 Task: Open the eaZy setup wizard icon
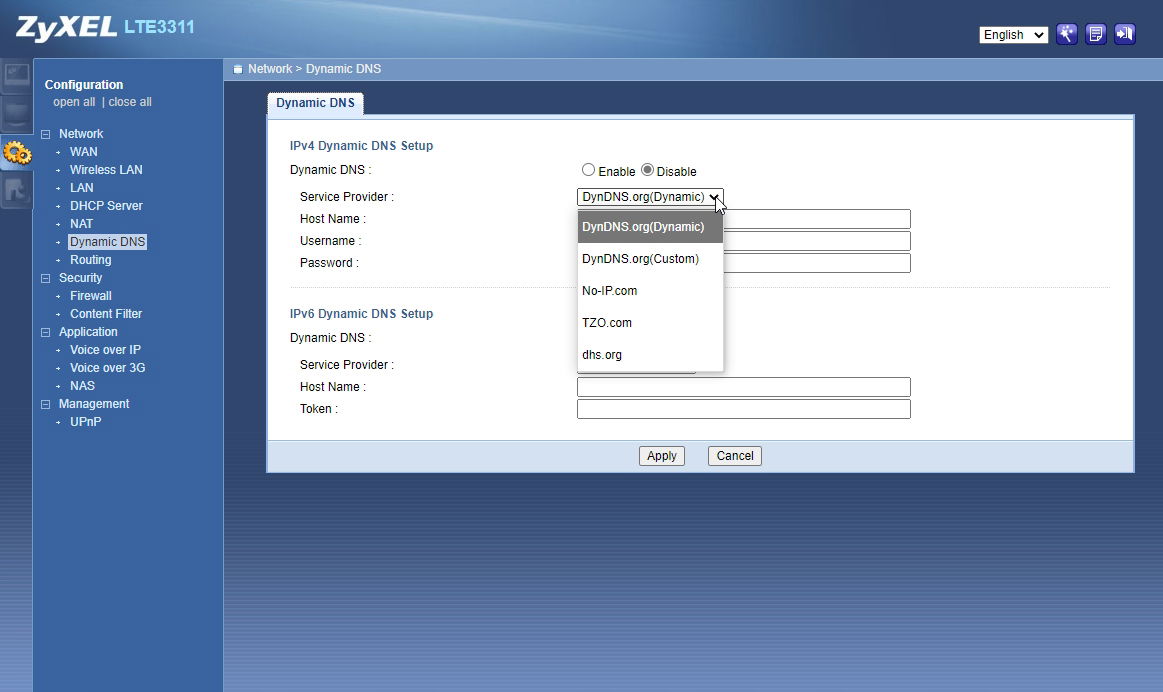pos(1067,34)
